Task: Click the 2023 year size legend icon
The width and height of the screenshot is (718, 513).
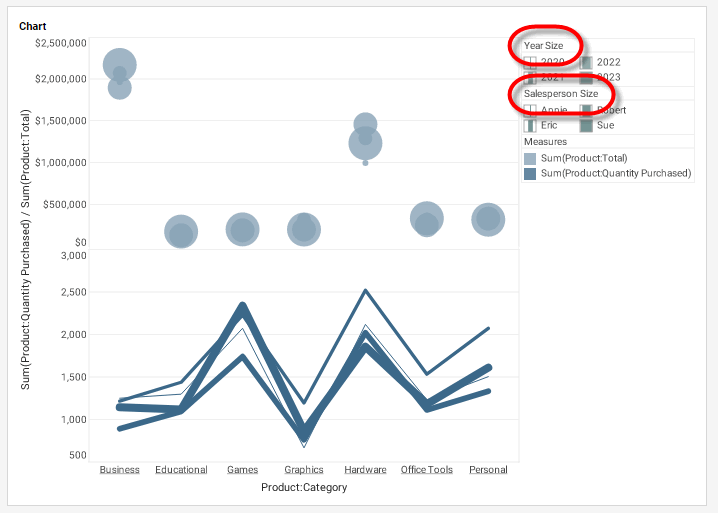Action: click(586, 78)
